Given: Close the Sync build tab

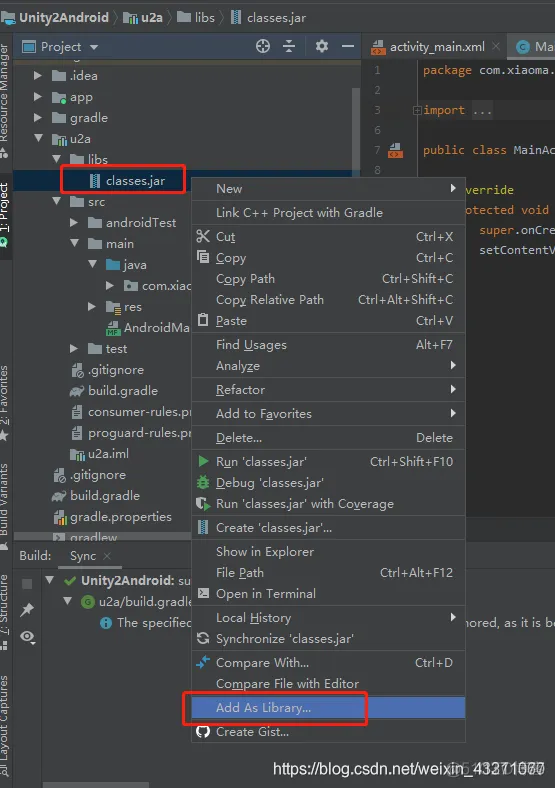Looking at the screenshot, I should (107, 556).
